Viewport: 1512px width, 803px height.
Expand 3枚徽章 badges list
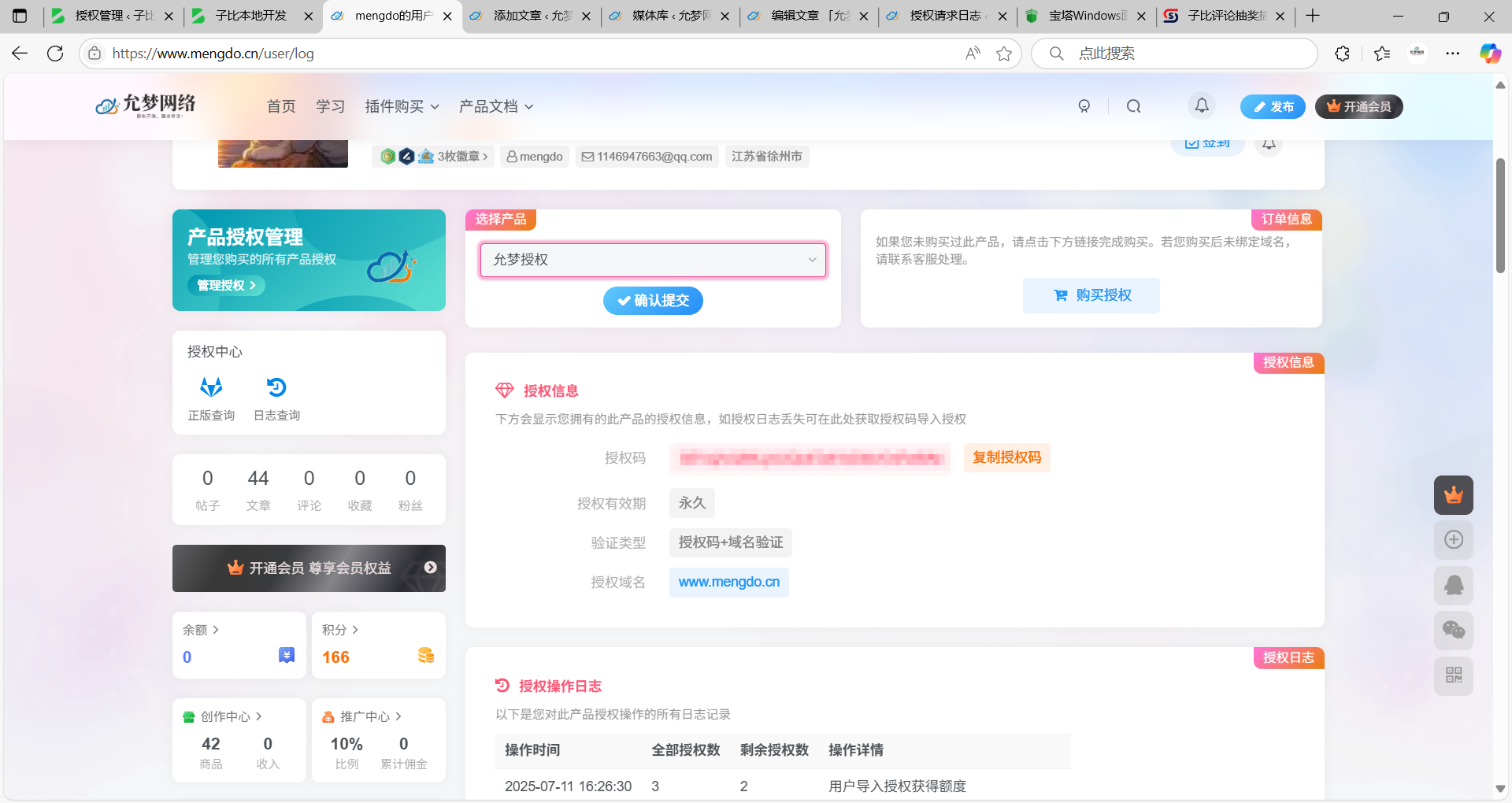(433, 157)
